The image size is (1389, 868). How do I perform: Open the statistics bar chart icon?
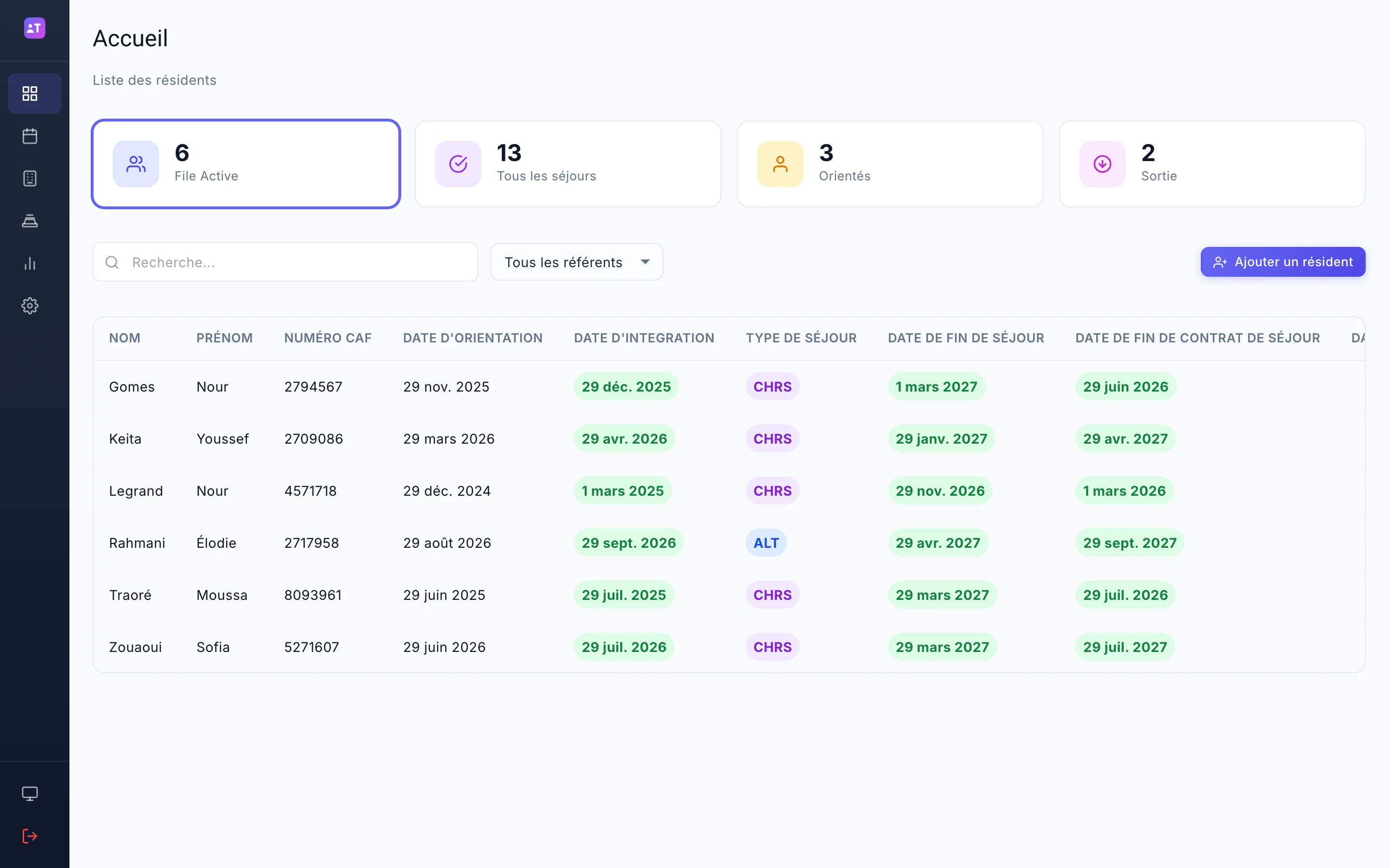(x=30, y=263)
